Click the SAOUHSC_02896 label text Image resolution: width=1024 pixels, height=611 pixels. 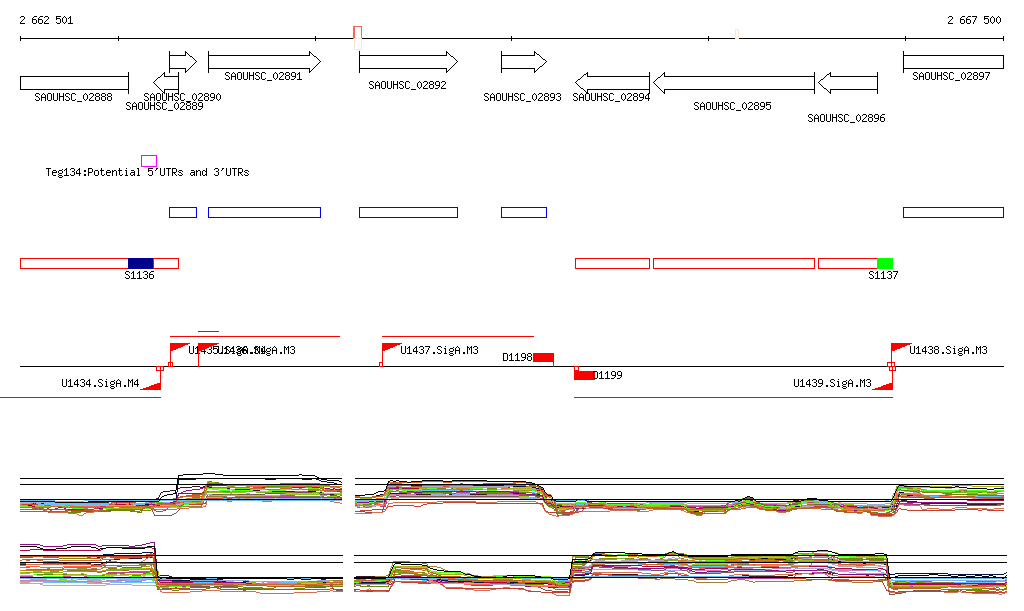click(846, 118)
